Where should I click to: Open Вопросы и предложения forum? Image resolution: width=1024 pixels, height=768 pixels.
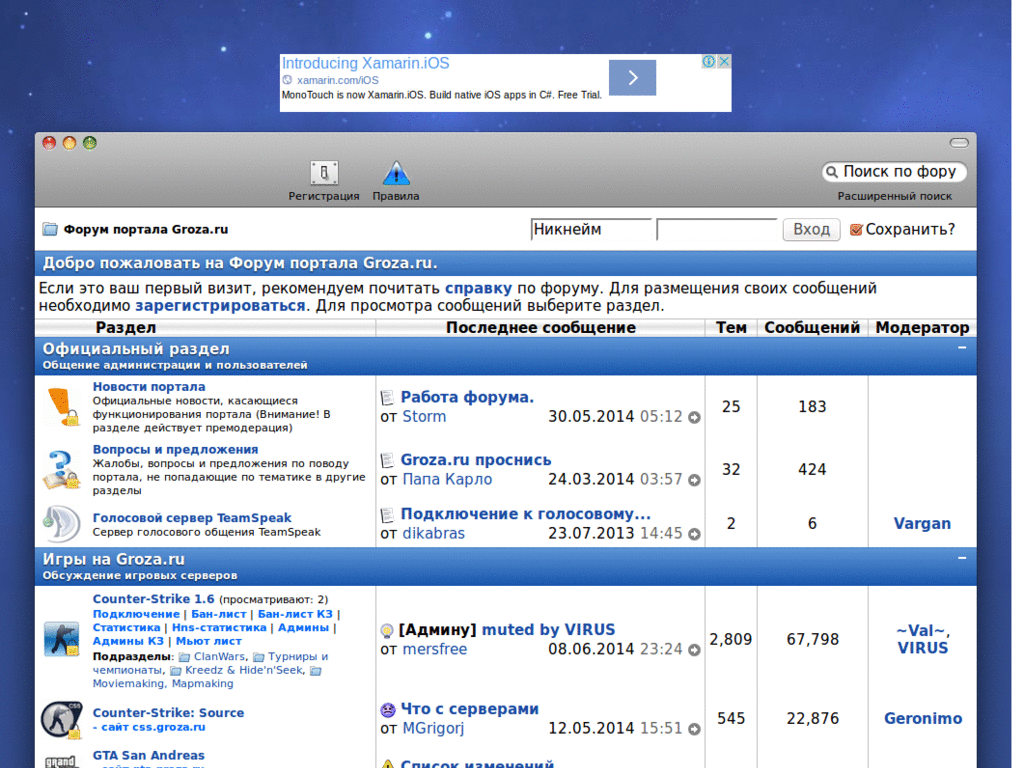(x=175, y=449)
